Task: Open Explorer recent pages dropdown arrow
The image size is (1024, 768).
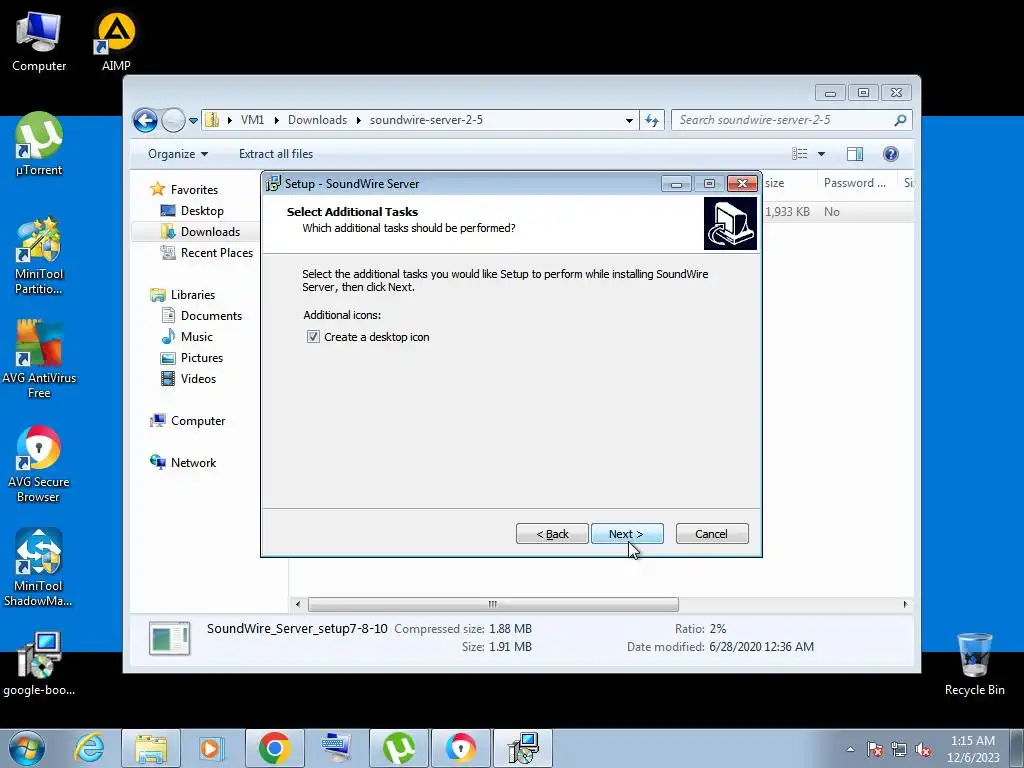Action: (193, 121)
